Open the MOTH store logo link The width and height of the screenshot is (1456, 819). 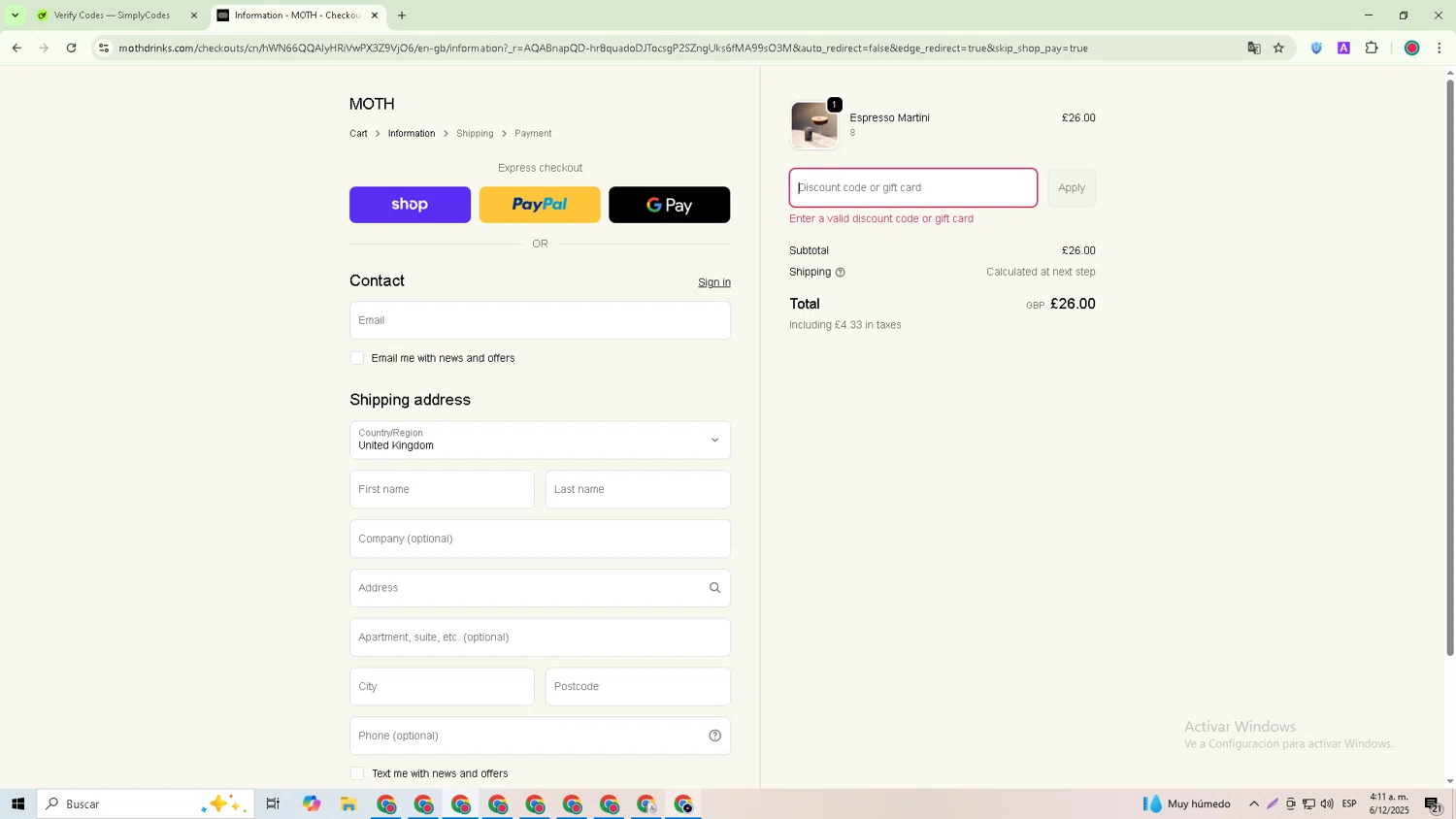(x=372, y=104)
